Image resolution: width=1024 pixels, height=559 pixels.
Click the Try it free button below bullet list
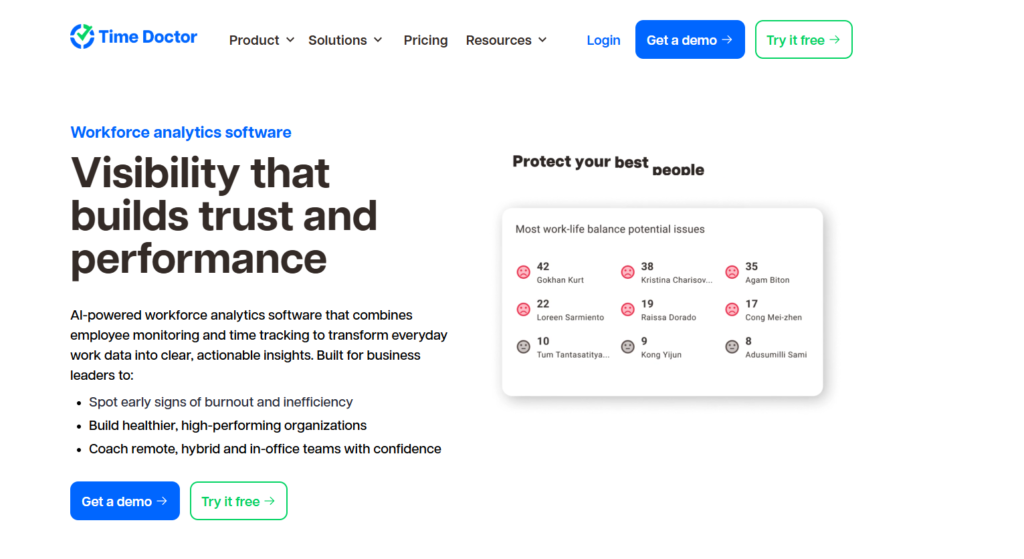point(238,501)
